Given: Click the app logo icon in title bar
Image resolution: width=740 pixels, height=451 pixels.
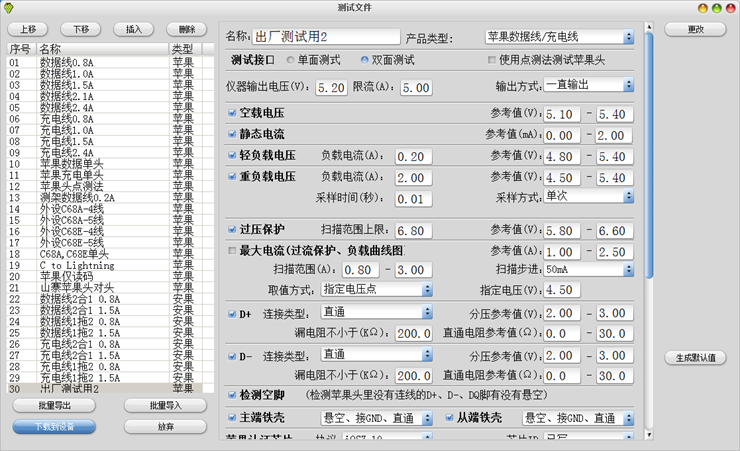Looking at the screenshot, I should [x=9, y=8].
